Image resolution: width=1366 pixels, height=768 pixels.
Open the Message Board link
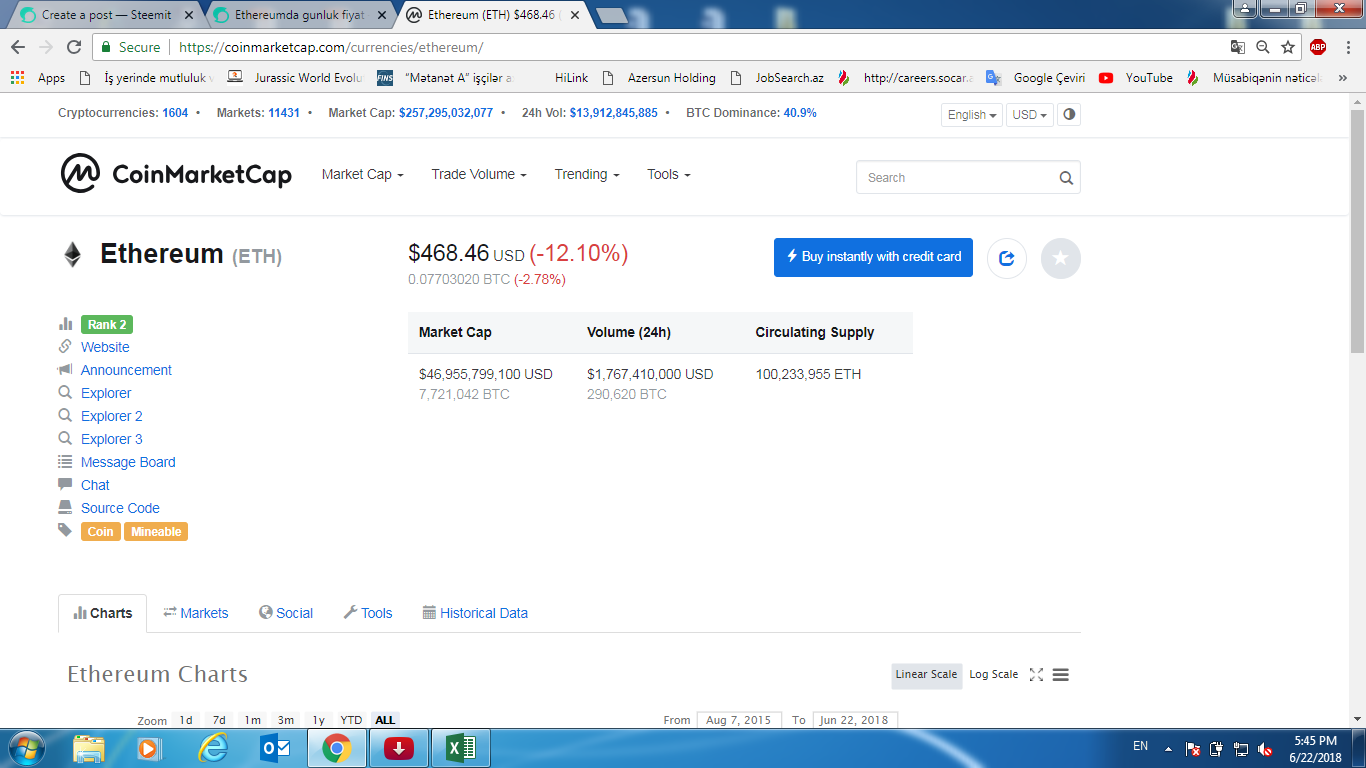pyautogui.click(x=128, y=462)
